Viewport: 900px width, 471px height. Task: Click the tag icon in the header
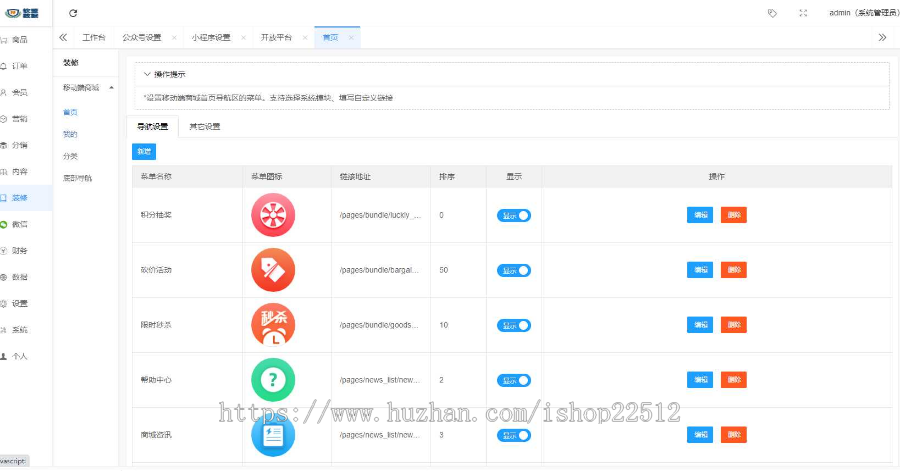[x=772, y=13]
